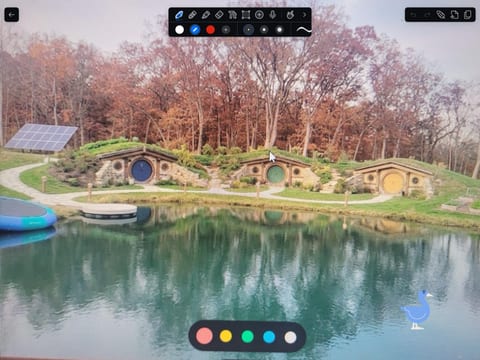This screenshot has height=360, width=480.
Task: Select the marker tool next to the pen
Action: tap(192, 15)
